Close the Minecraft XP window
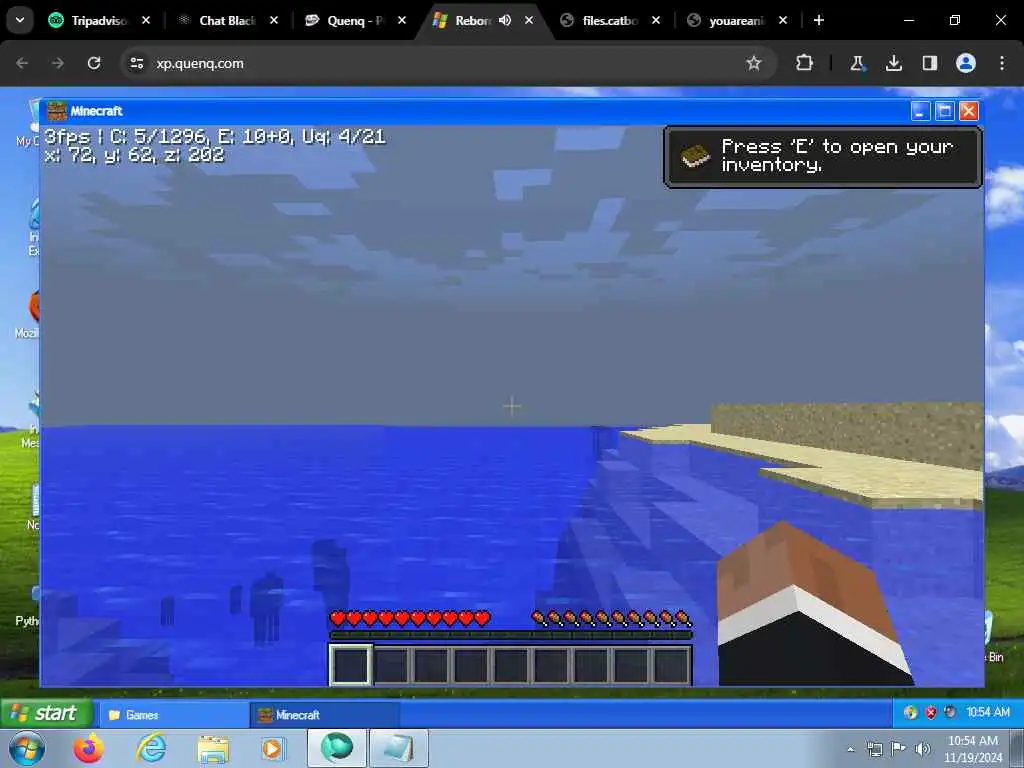1024x768 pixels. coord(968,111)
